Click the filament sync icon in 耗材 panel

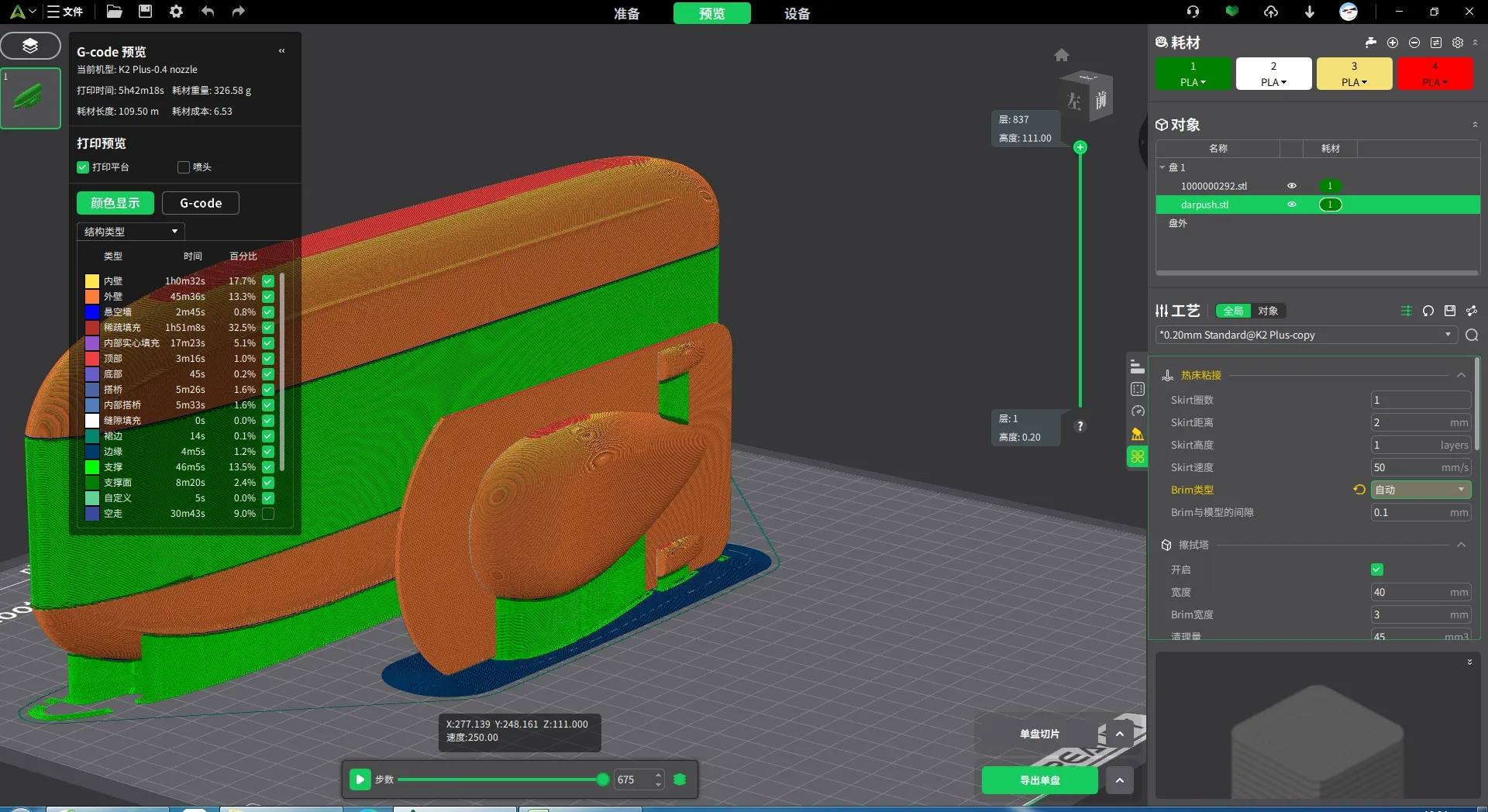pos(1436,43)
